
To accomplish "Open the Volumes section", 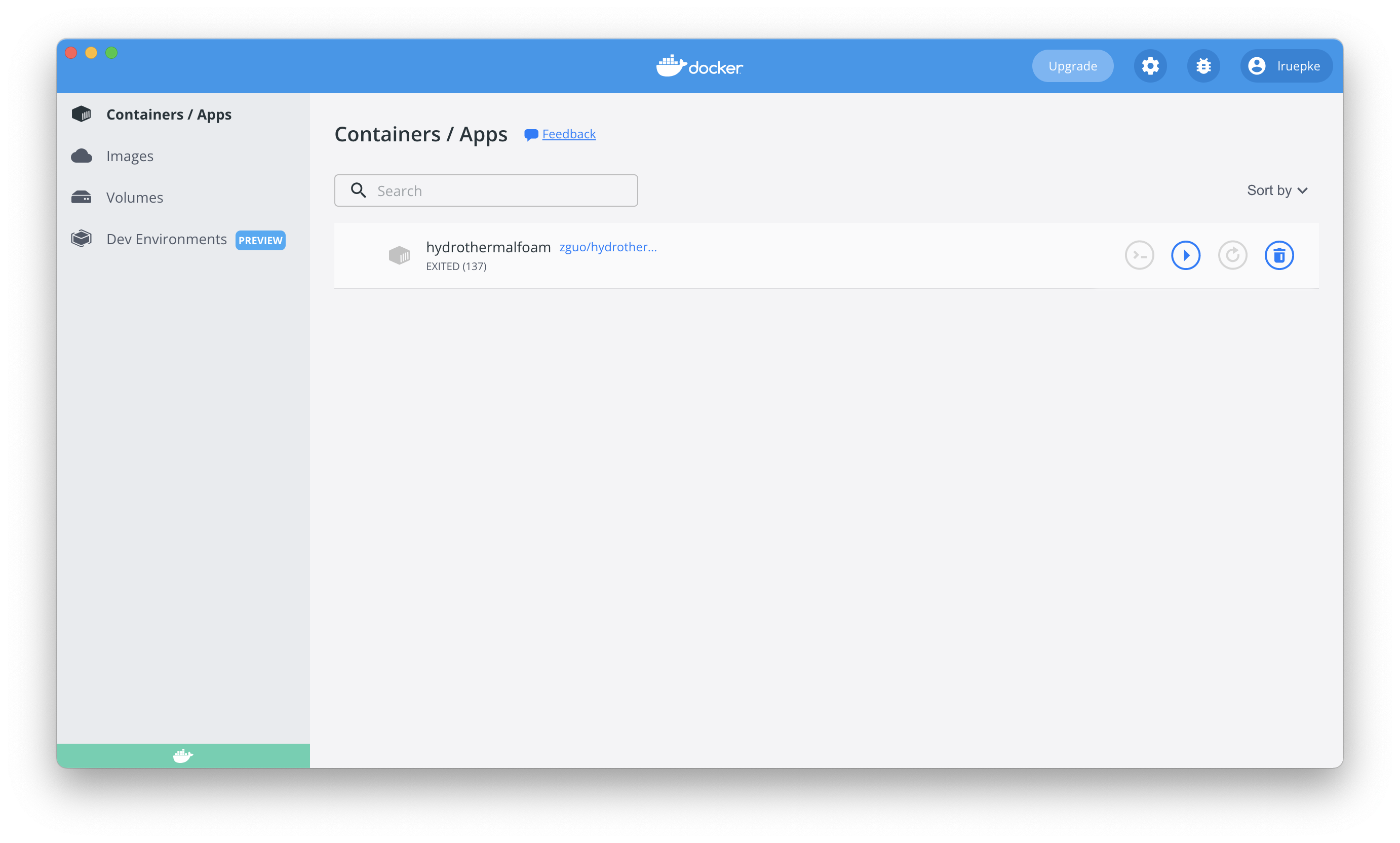I will click(x=135, y=197).
